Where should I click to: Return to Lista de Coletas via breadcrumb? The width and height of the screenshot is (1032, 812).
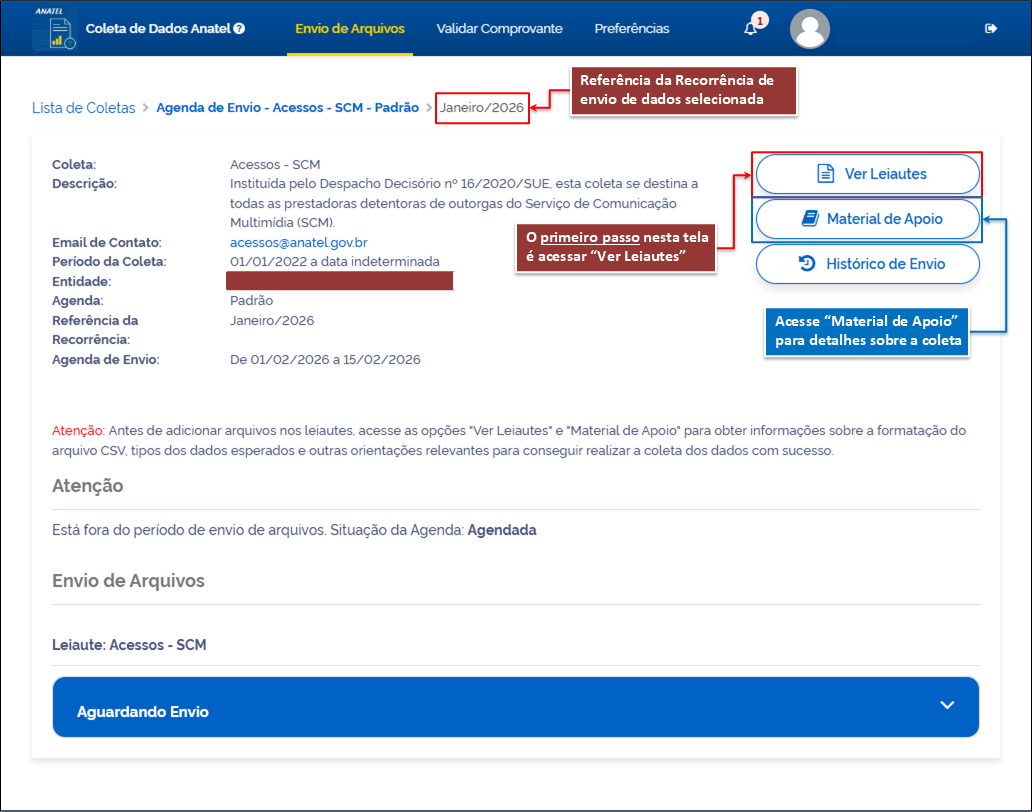click(83, 108)
